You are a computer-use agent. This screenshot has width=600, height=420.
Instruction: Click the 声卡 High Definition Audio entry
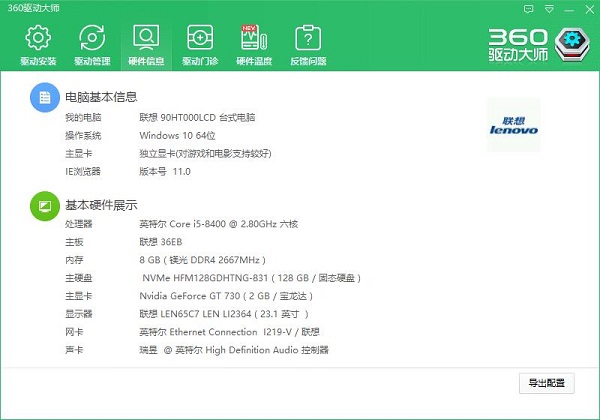[x=234, y=350]
